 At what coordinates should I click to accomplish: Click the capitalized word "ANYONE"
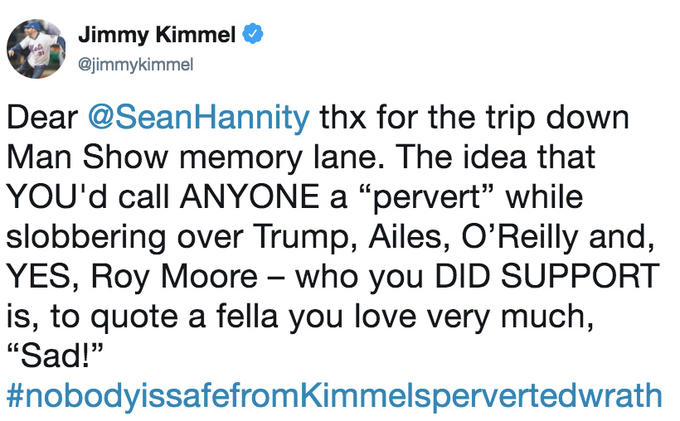coord(250,197)
